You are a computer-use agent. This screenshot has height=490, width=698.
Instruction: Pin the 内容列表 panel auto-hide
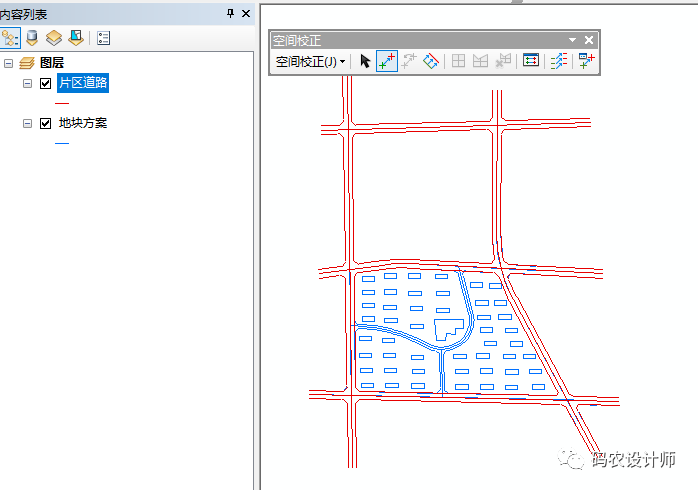coord(231,13)
